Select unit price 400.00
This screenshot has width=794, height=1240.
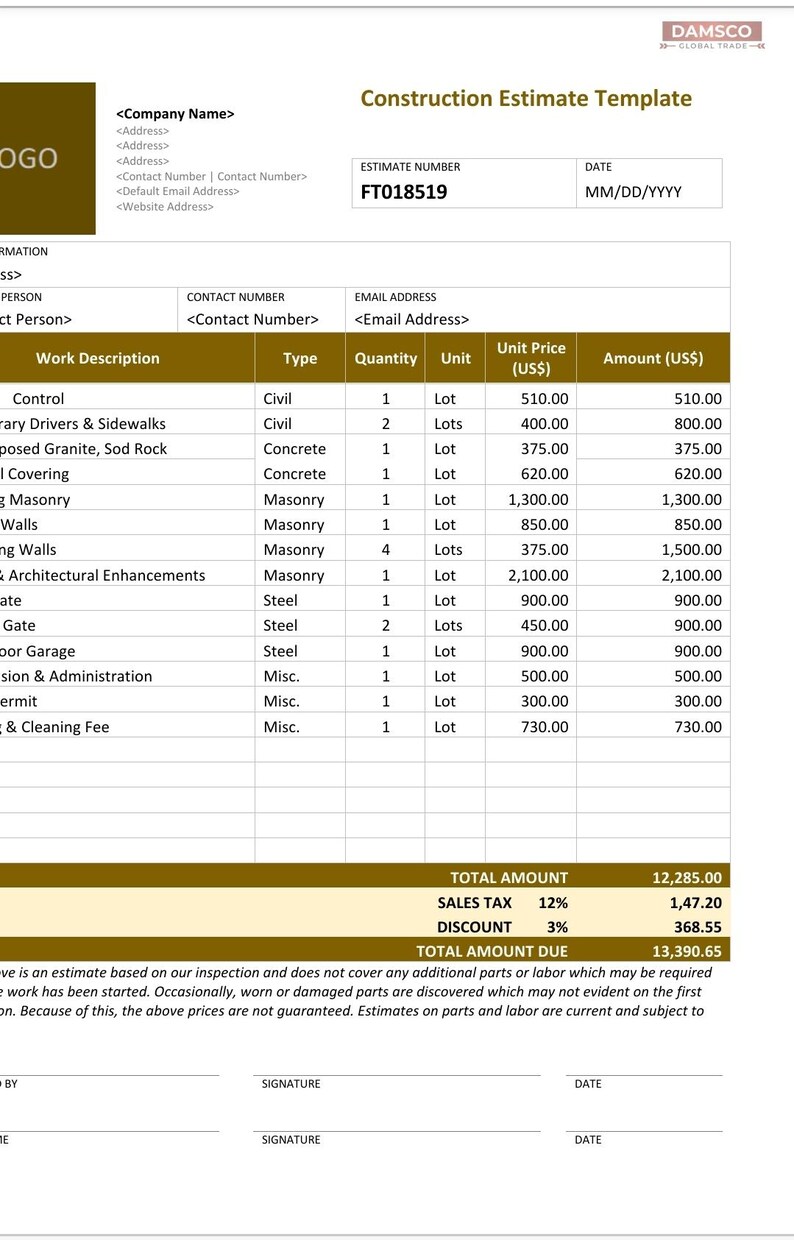pos(544,424)
